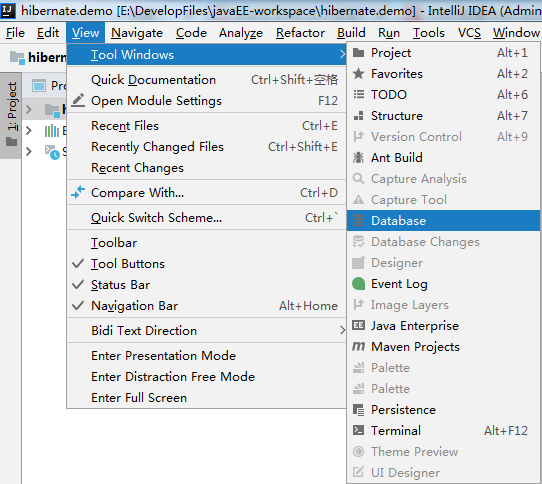Click the UI Designer icon

click(358, 472)
